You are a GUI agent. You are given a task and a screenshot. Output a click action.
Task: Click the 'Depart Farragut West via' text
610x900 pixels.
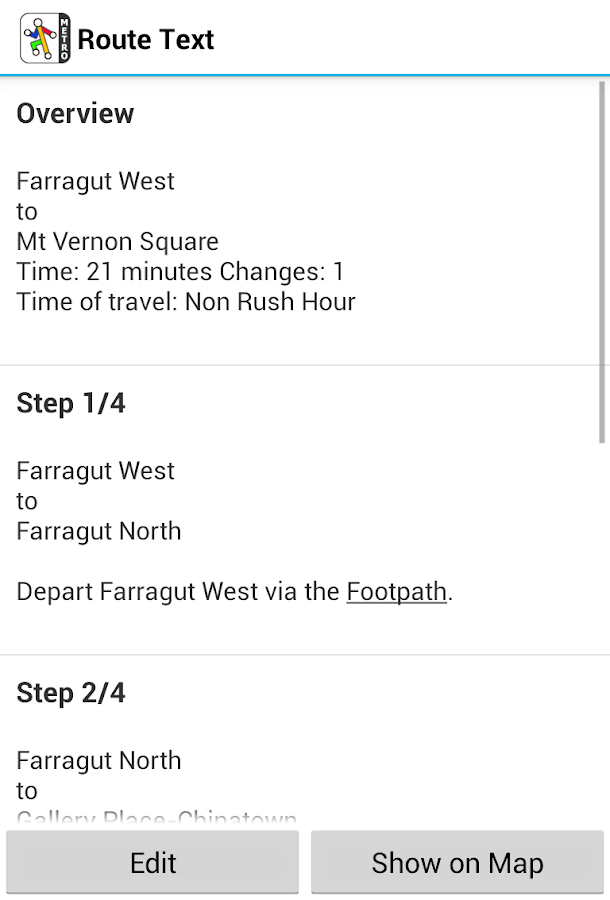(178, 592)
